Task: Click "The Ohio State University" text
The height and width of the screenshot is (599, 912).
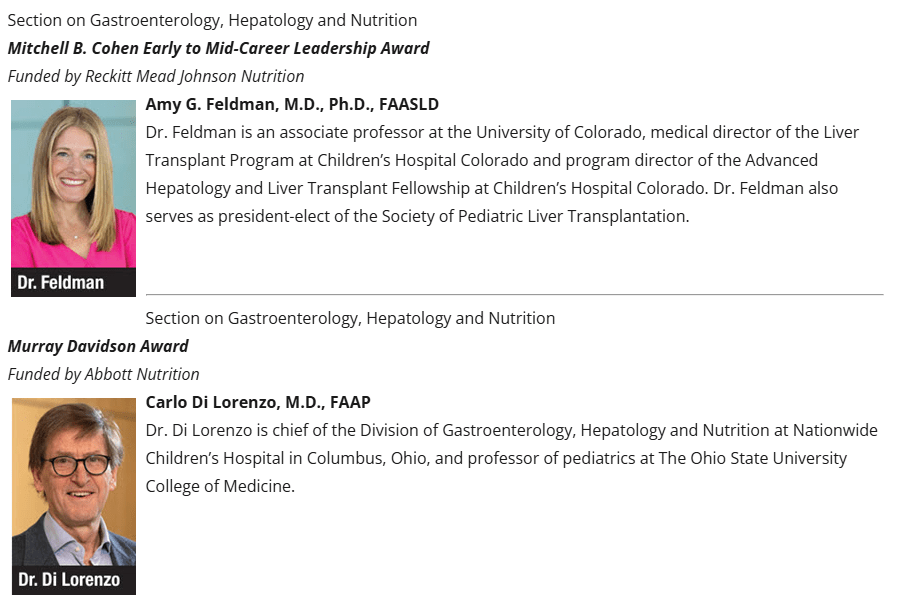Action: 752,458
